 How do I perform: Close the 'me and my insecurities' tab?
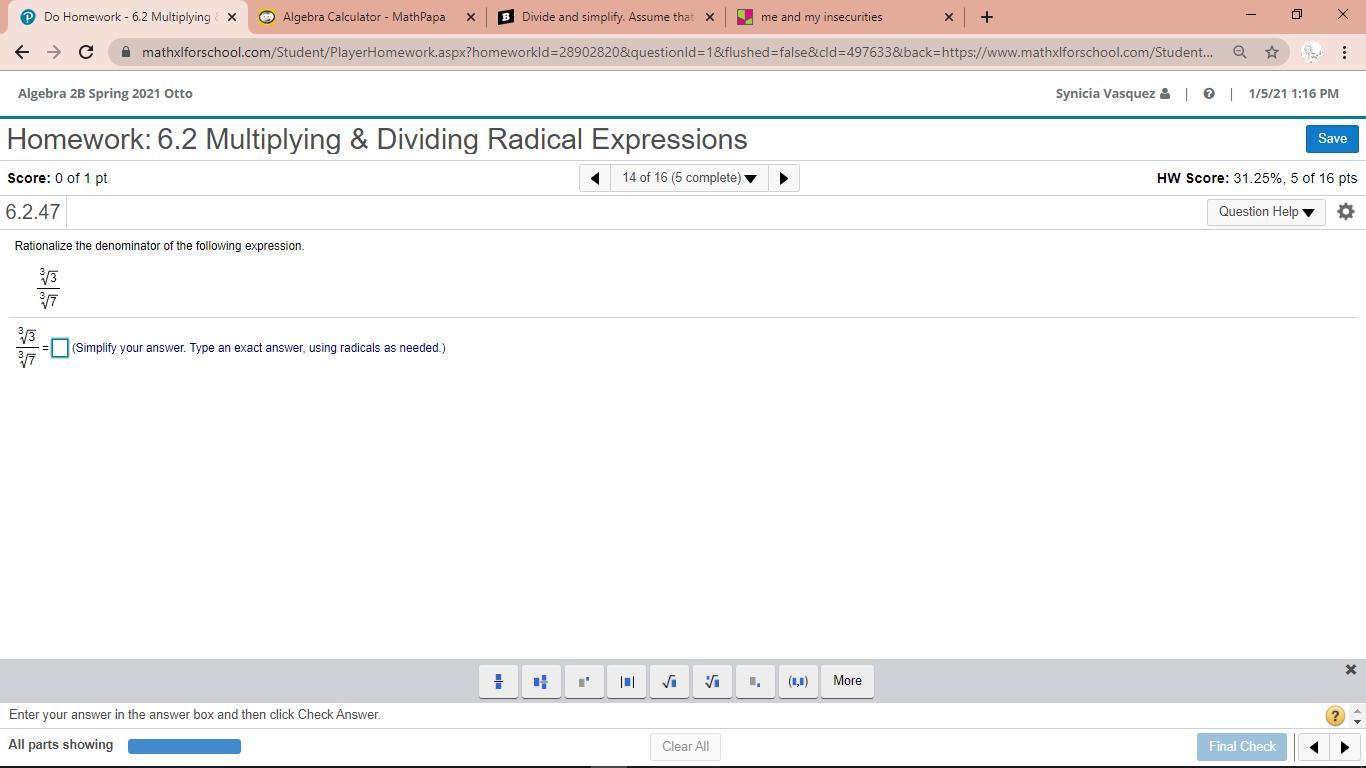tap(949, 17)
